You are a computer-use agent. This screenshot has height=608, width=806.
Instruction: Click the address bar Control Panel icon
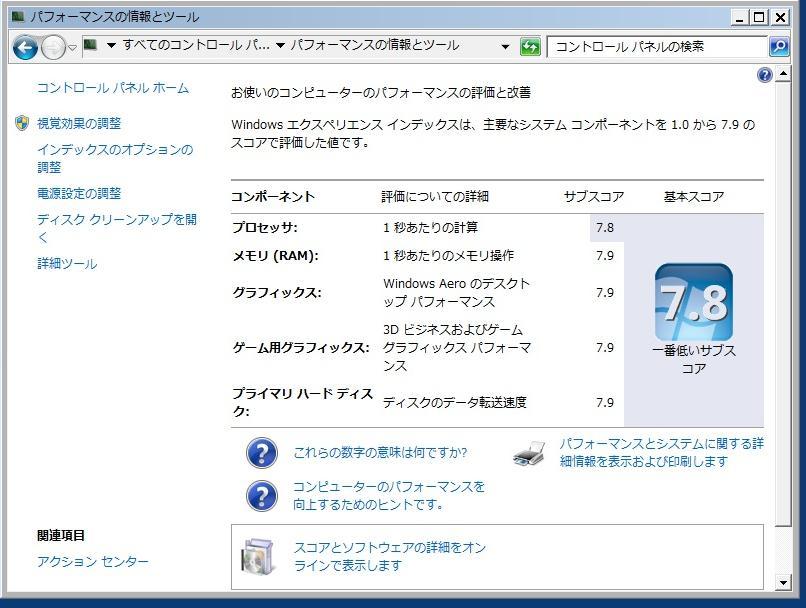point(90,45)
